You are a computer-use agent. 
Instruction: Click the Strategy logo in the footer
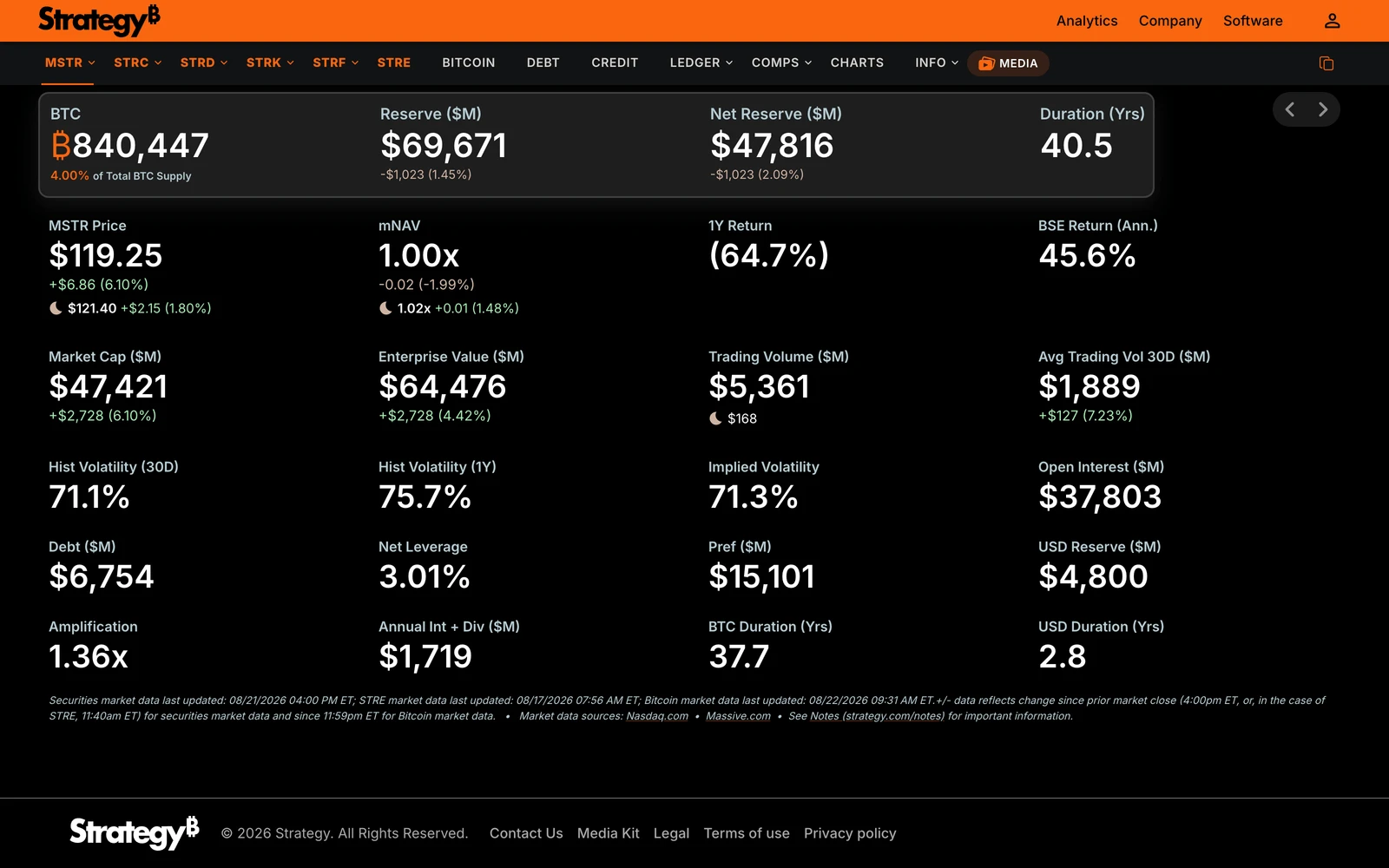[x=135, y=832]
